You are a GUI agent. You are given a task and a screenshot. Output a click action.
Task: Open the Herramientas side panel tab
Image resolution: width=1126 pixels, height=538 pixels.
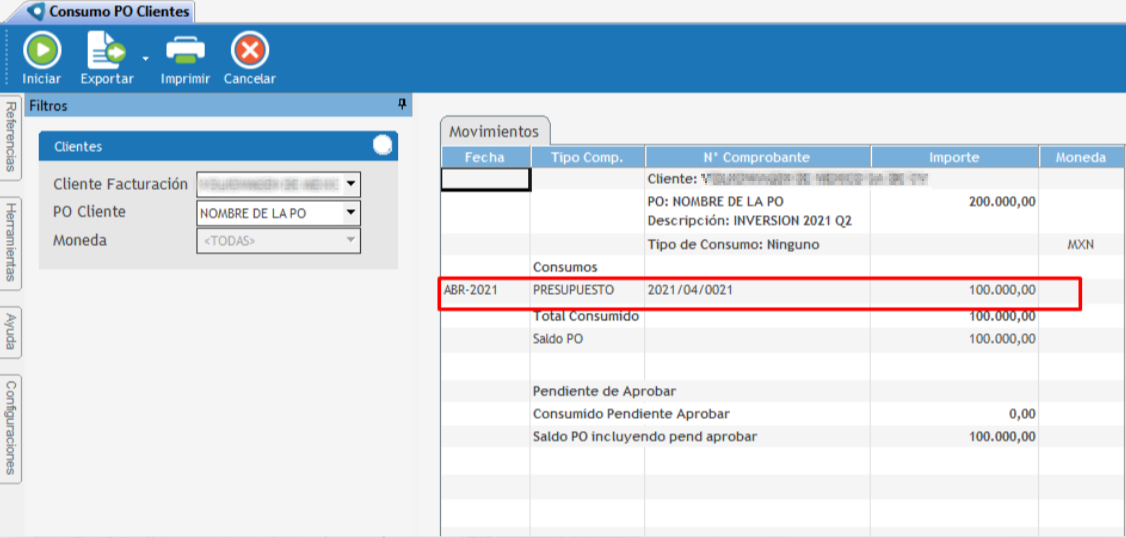[11, 241]
